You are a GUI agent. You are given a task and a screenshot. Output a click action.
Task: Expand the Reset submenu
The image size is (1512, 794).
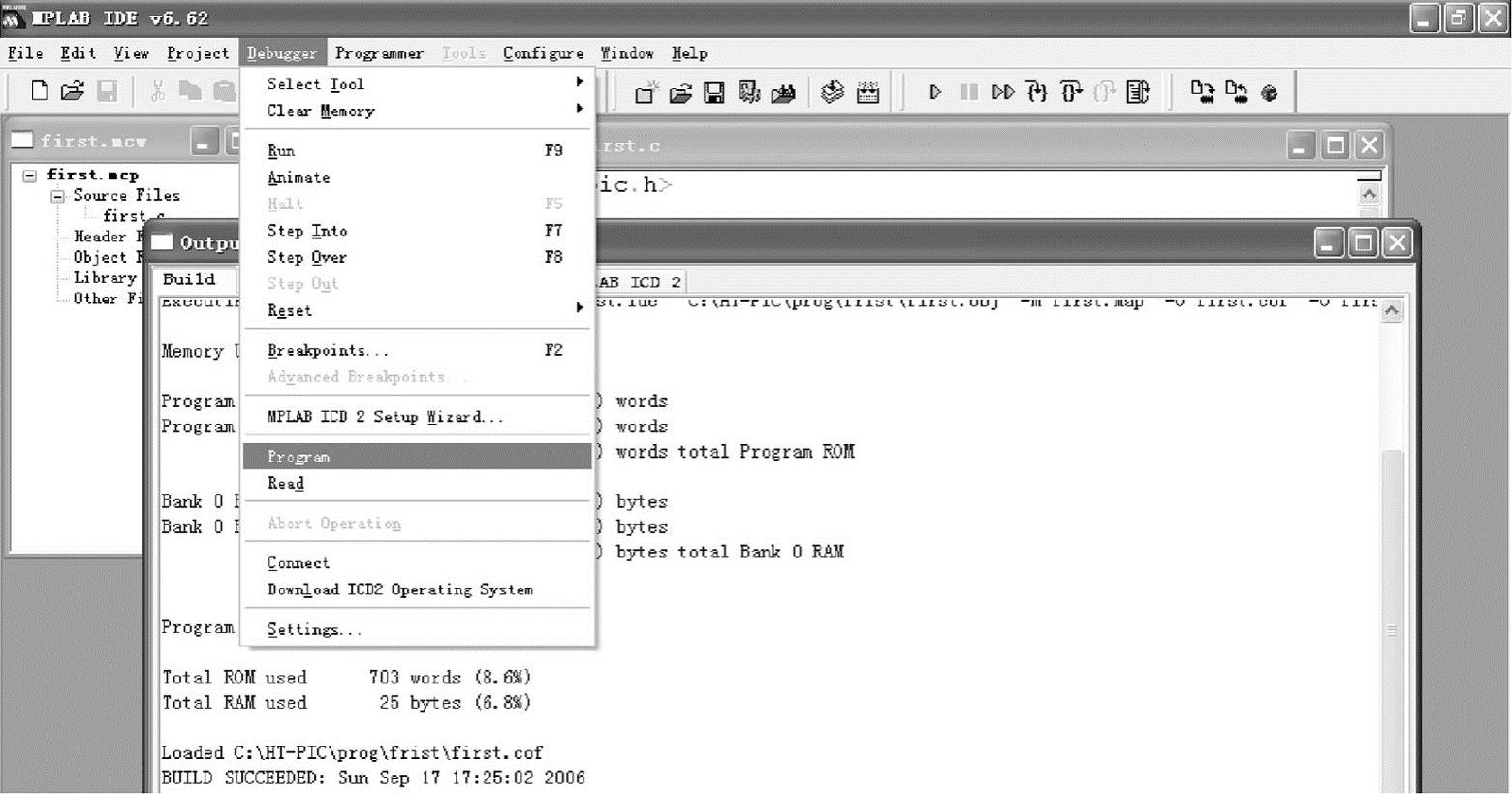pos(418,310)
